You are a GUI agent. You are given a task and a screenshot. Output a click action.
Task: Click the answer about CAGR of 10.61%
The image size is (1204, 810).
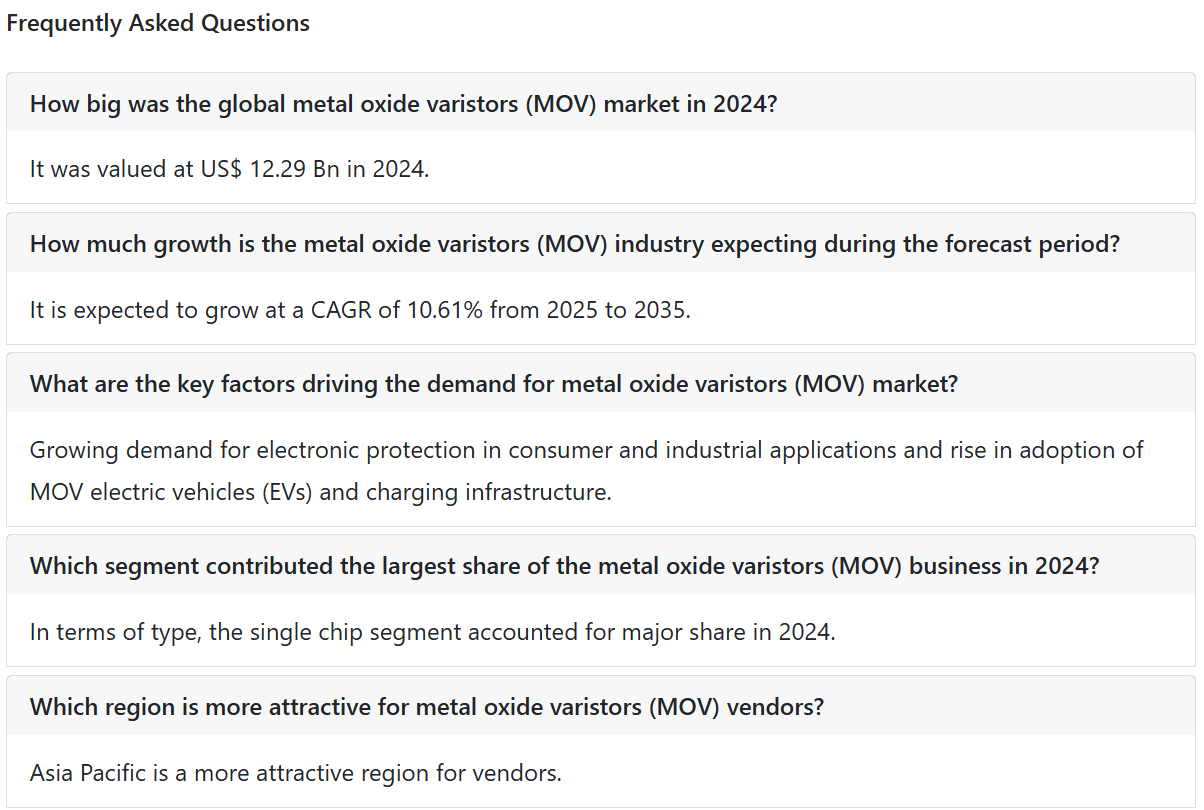(x=360, y=310)
